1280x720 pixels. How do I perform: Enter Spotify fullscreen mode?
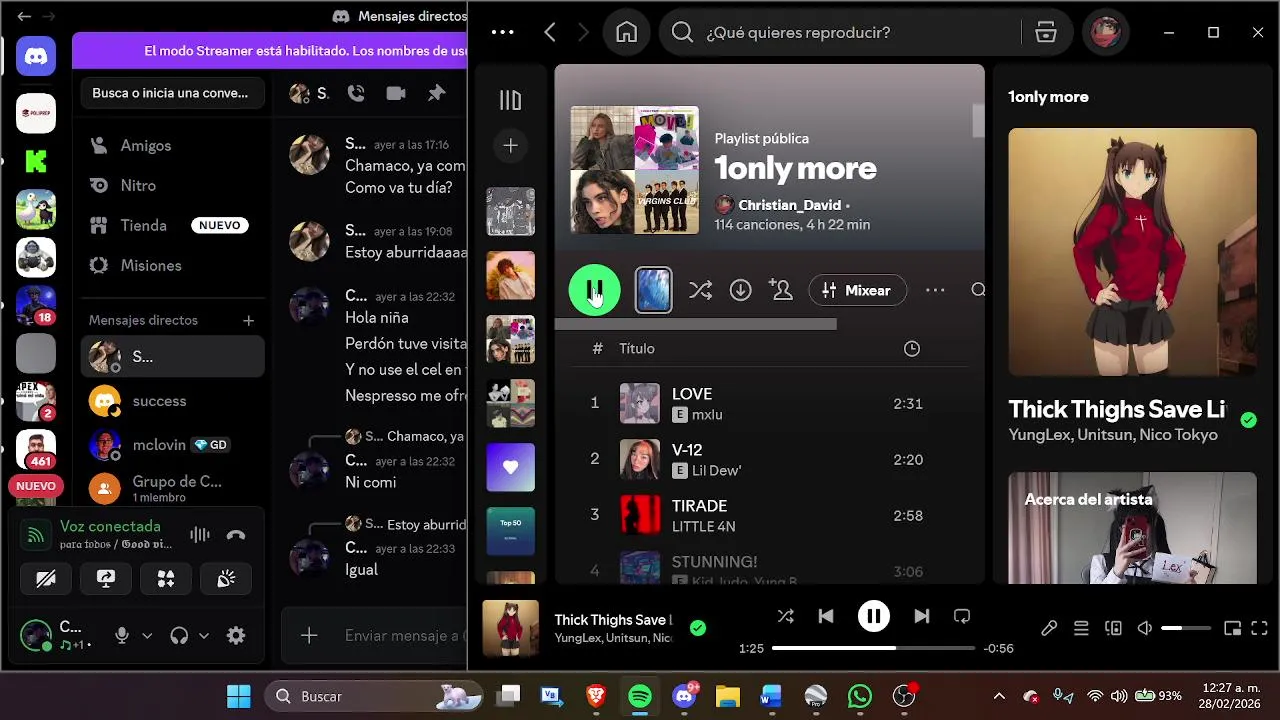[1260, 629]
